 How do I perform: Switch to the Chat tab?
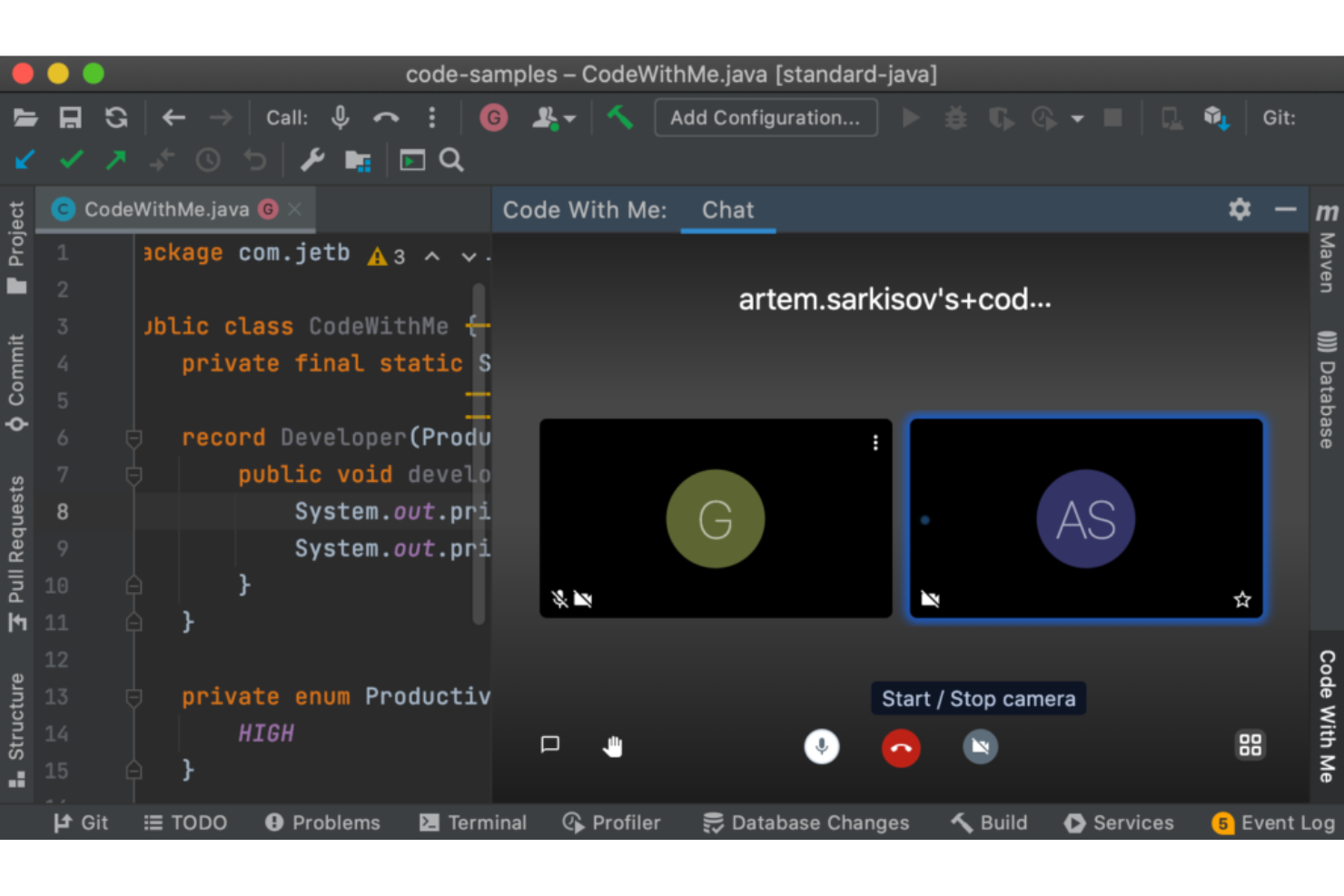(x=727, y=210)
